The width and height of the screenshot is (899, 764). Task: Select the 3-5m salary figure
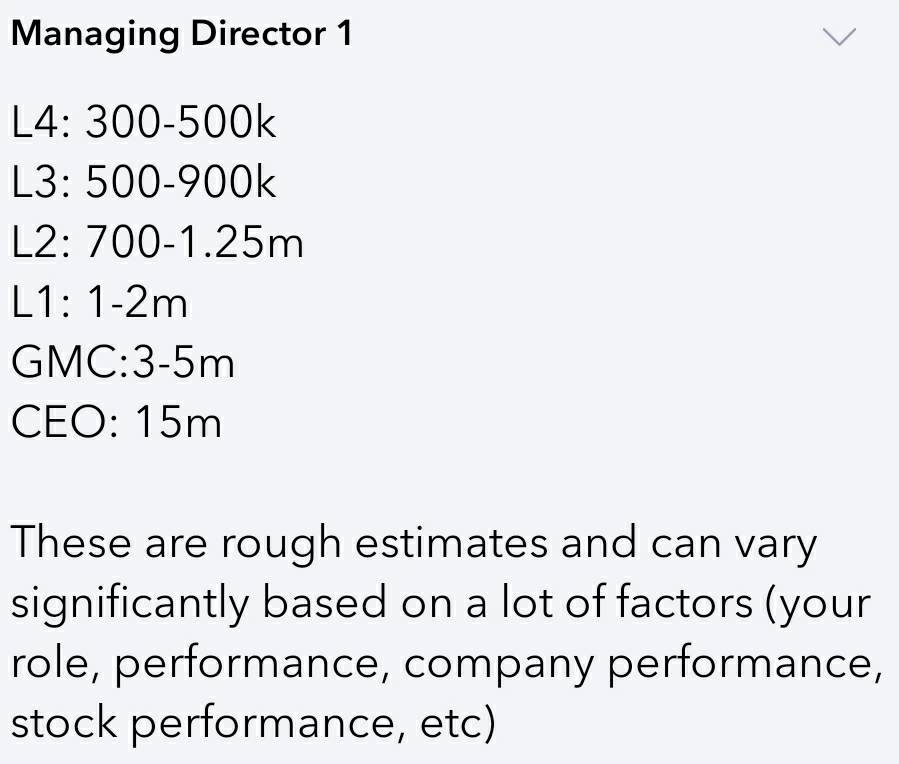pos(183,362)
